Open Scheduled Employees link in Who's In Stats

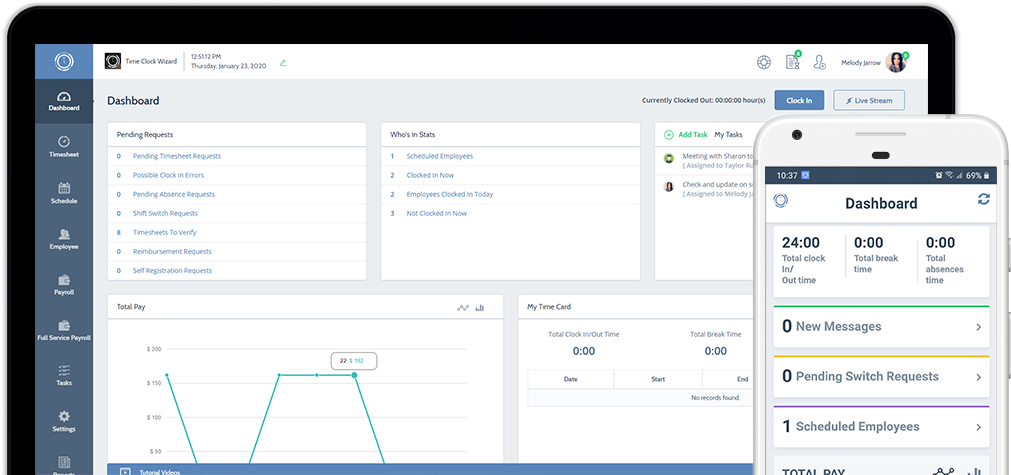(x=440, y=156)
